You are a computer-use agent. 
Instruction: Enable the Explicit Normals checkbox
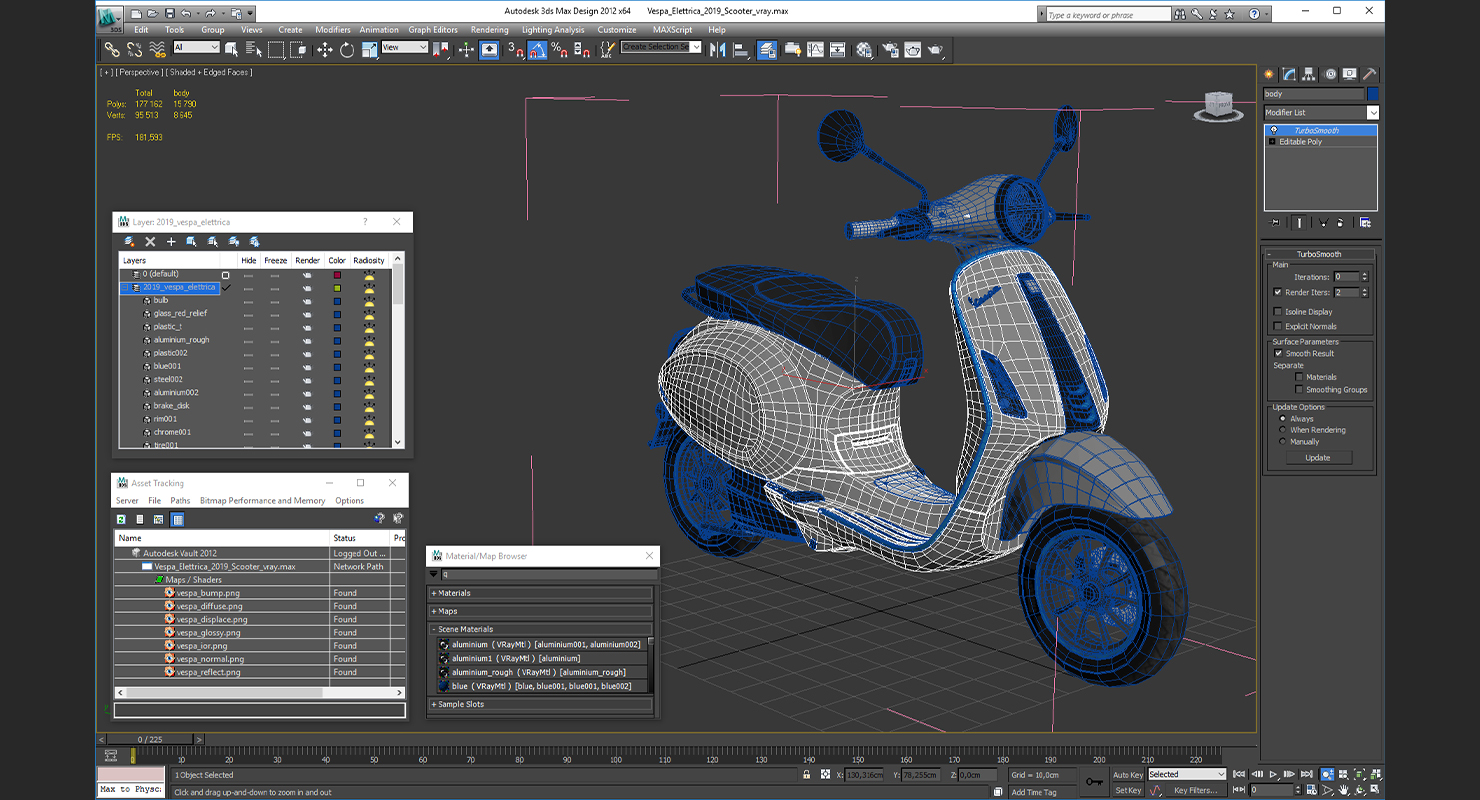[1278, 326]
